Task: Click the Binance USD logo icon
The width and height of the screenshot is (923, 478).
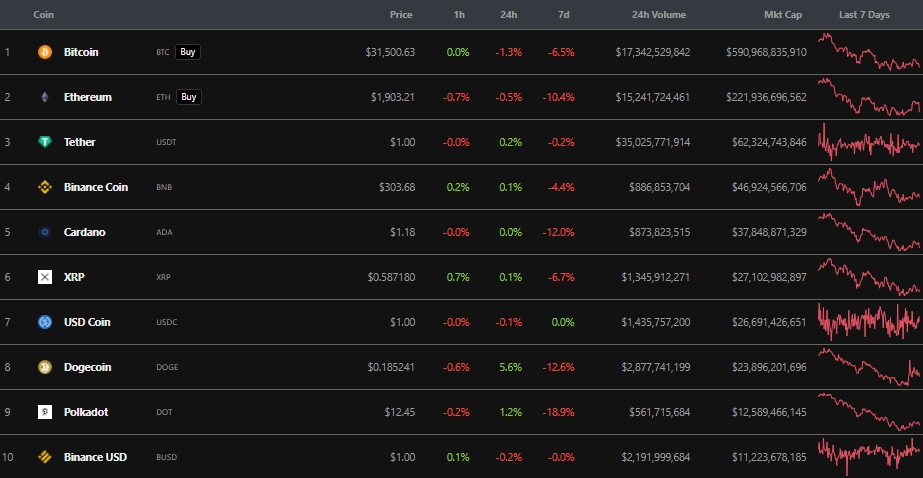Action: click(x=44, y=457)
